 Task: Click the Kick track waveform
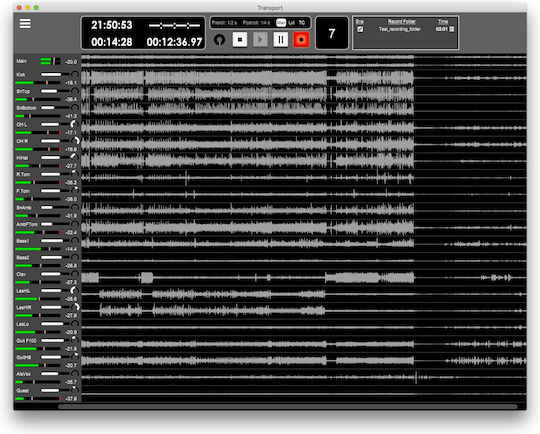coord(304,78)
